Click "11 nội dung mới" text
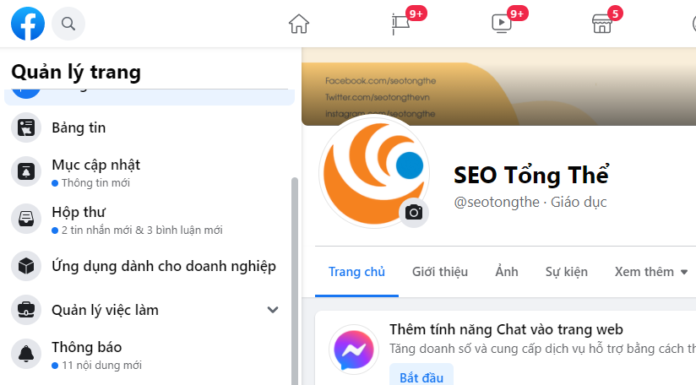696x385 pixels. (x=102, y=365)
